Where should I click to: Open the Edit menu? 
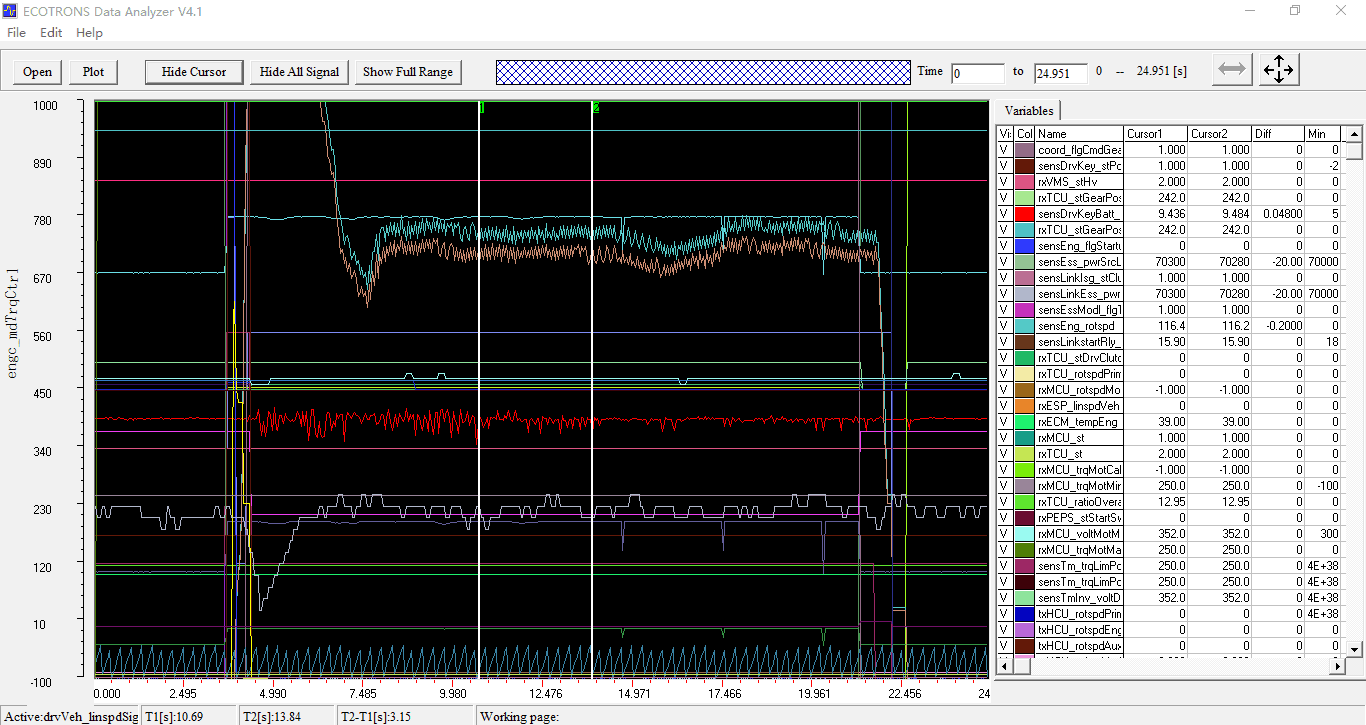point(51,32)
